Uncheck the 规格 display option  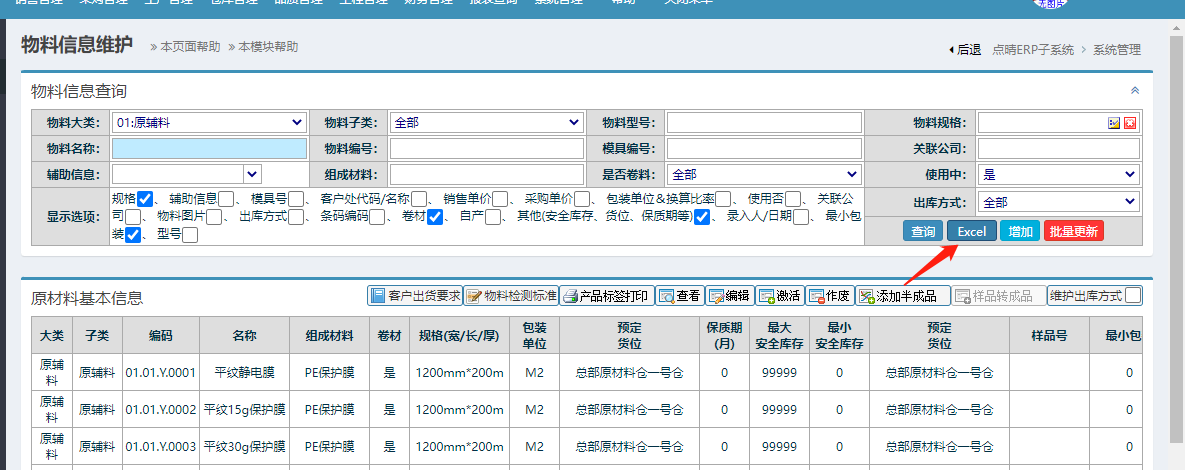(145, 198)
